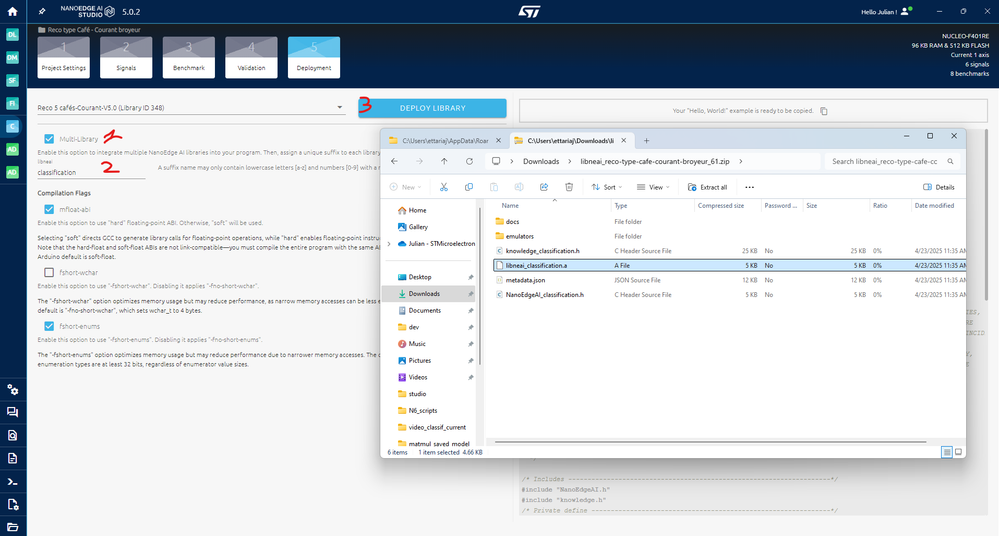Screen dimensions: 999x536
Task: Click Delete trash icon in File Explorer
Action: click(569, 187)
